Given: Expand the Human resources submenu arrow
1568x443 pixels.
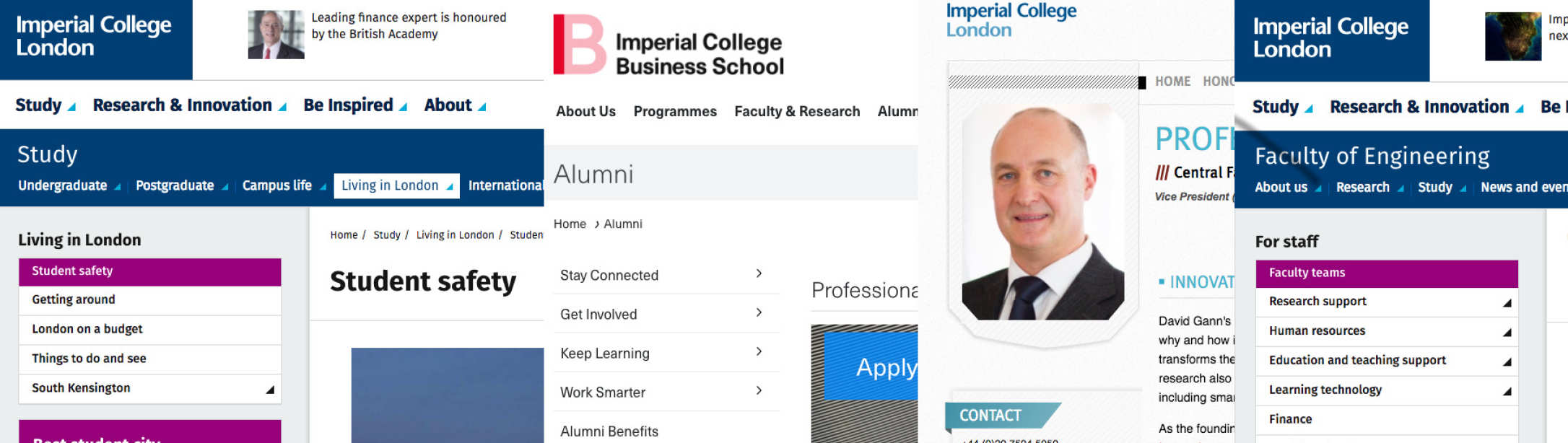Looking at the screenshot, I should pyautogui.click(x=1507, y=333).
